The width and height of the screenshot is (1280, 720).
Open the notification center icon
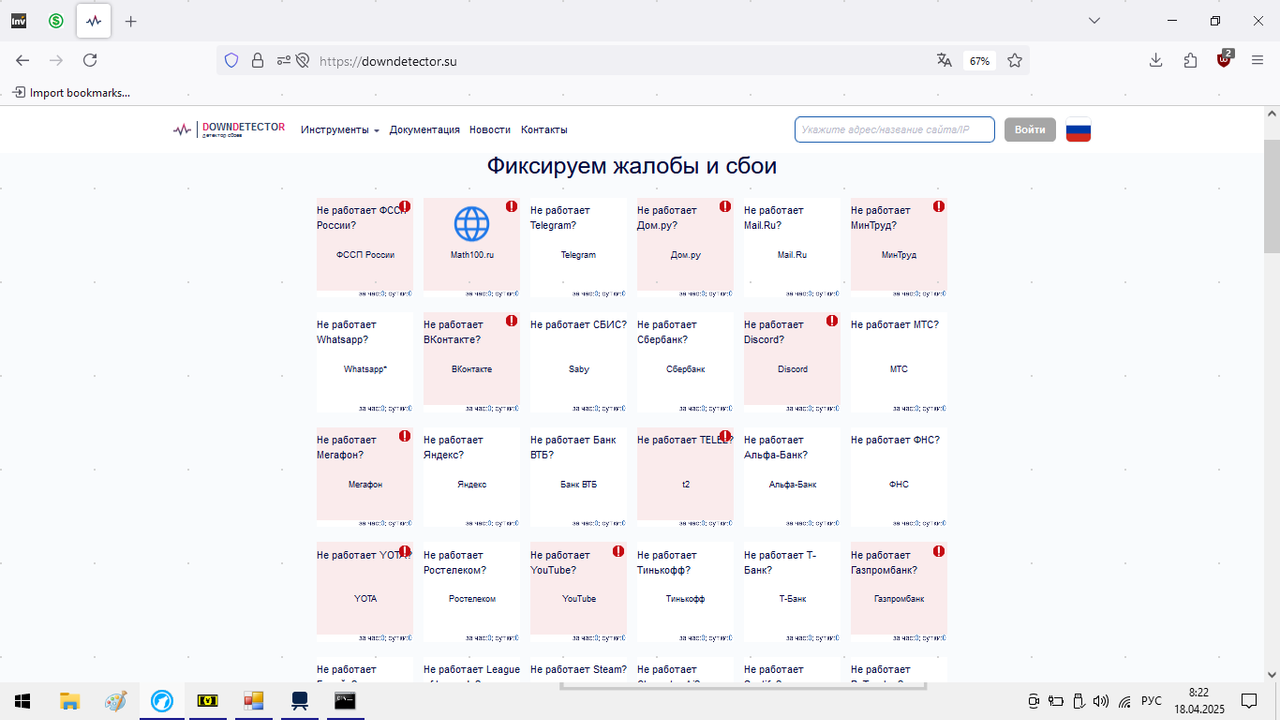[x=1249, y=701]
